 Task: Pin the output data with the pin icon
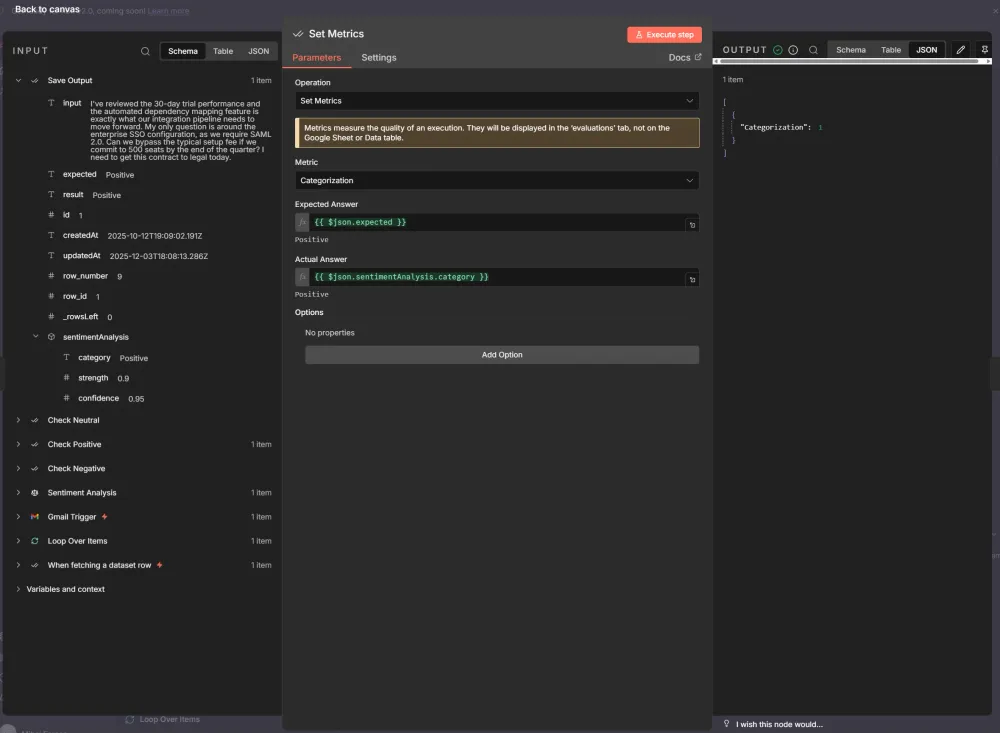984,48
